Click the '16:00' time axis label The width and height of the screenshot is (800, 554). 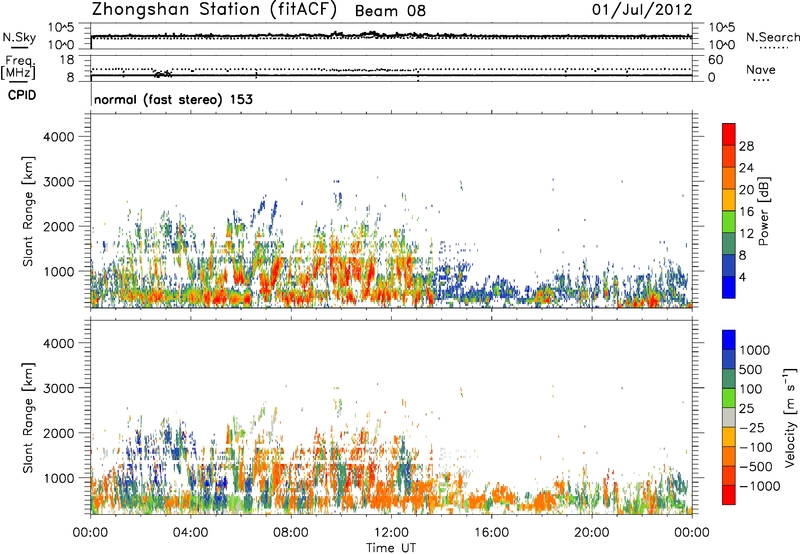tap(491, 532)
